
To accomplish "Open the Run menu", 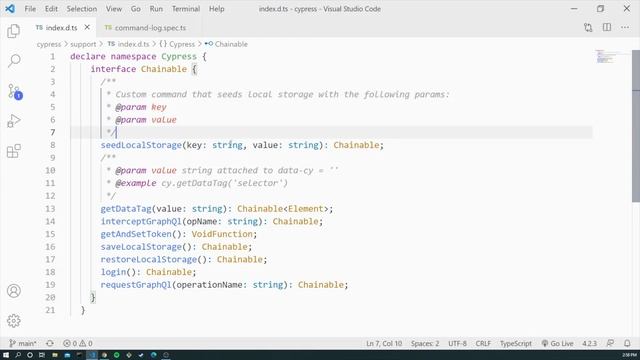I will pos(156,9).
